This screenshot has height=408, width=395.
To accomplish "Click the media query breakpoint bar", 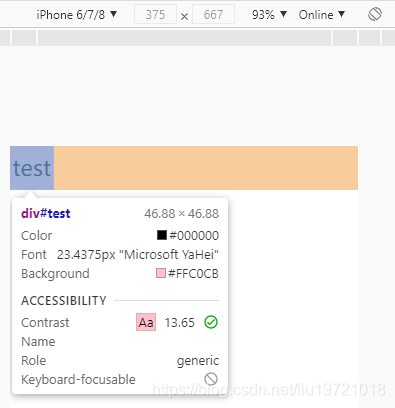I will point(197,37).
